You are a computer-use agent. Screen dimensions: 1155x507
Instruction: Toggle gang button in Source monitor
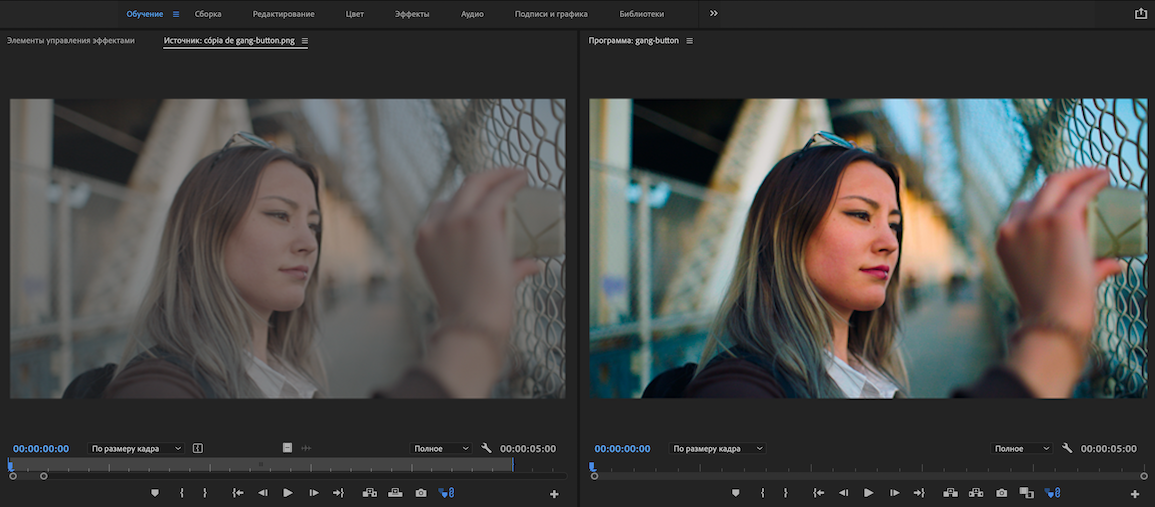pyautogui.click(x=447, y=493)
